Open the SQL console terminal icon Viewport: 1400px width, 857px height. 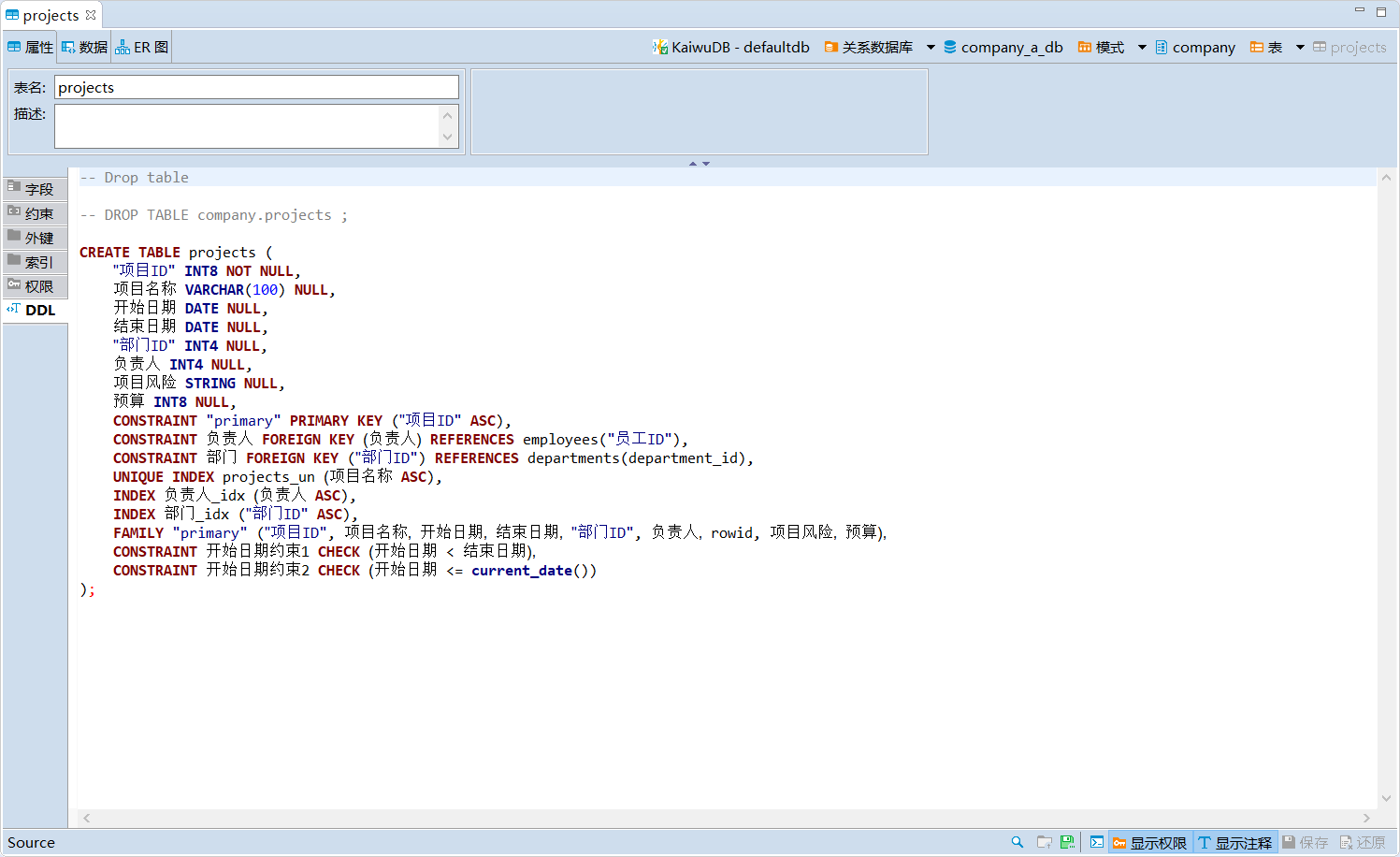tap(1096, 842)
